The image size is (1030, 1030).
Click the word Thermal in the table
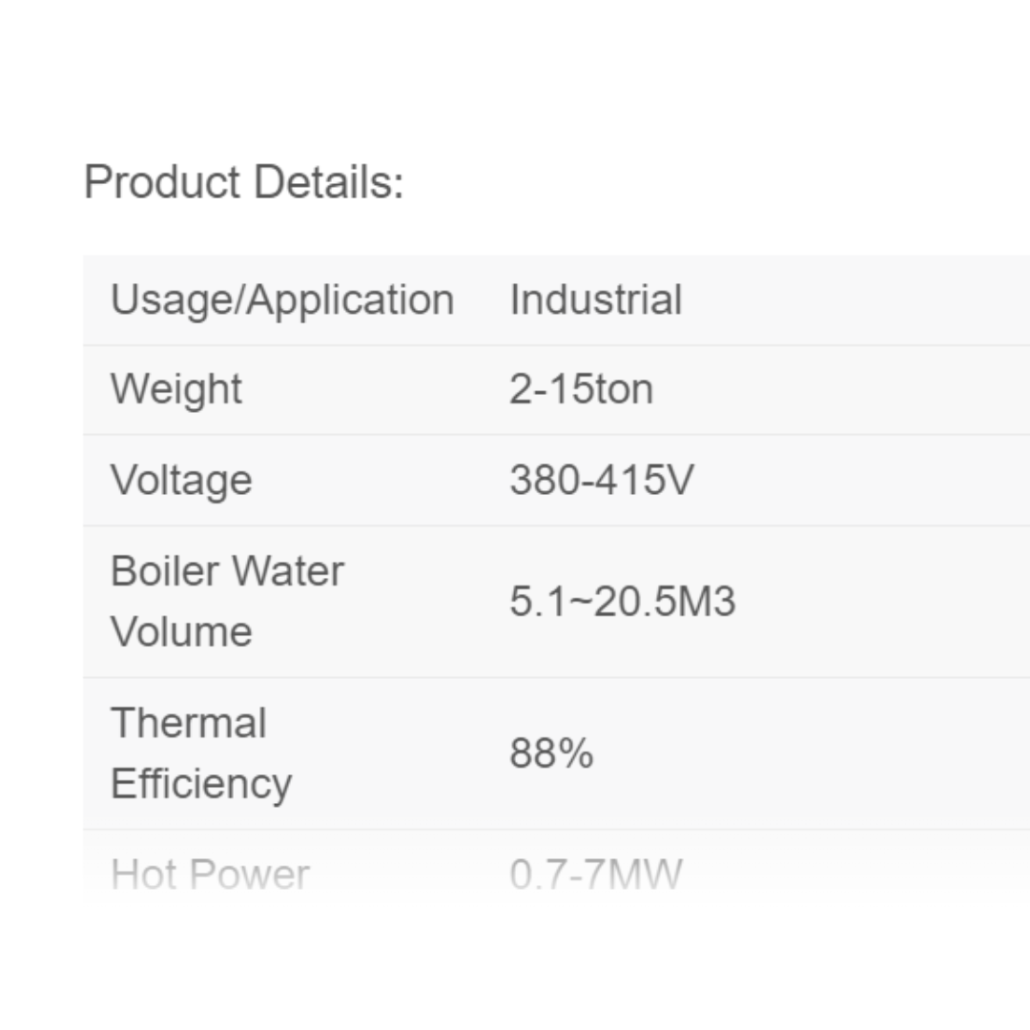click(189, 723)
